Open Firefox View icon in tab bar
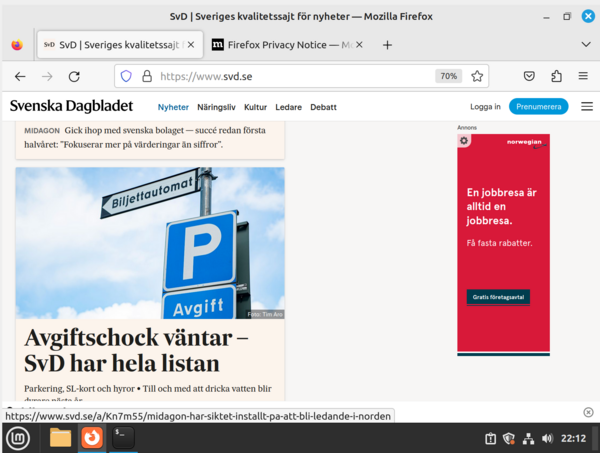Image resolution: width=600 pixels, height=453 pixels. pyautogui.click(x=17, y=45)
